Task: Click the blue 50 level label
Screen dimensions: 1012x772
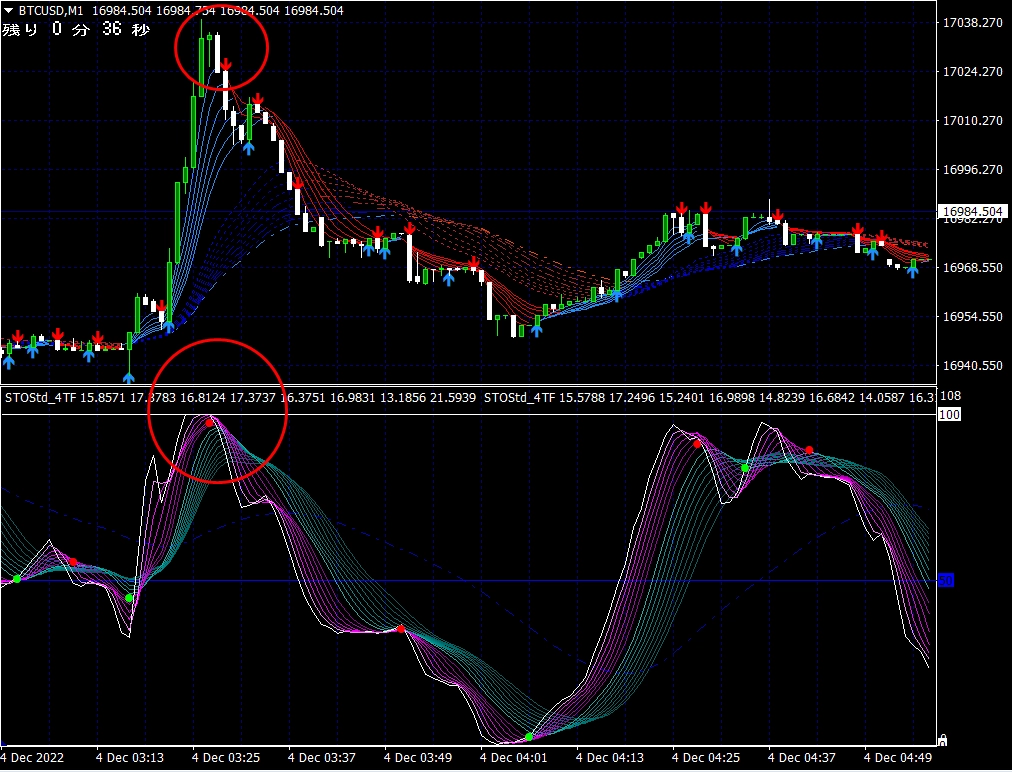Action: (x=945, y=580)
